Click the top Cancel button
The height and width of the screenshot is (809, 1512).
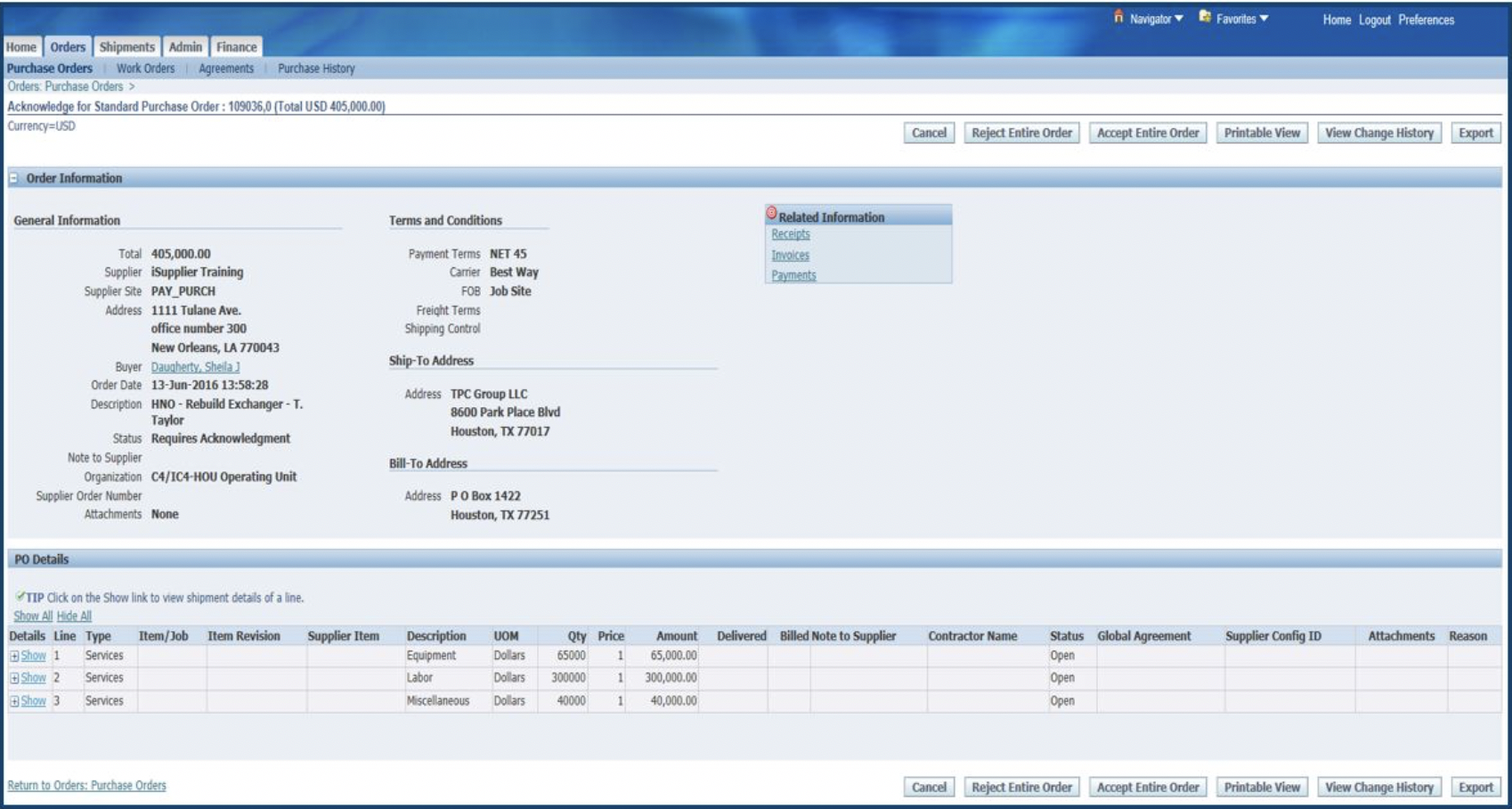(929, 133)
